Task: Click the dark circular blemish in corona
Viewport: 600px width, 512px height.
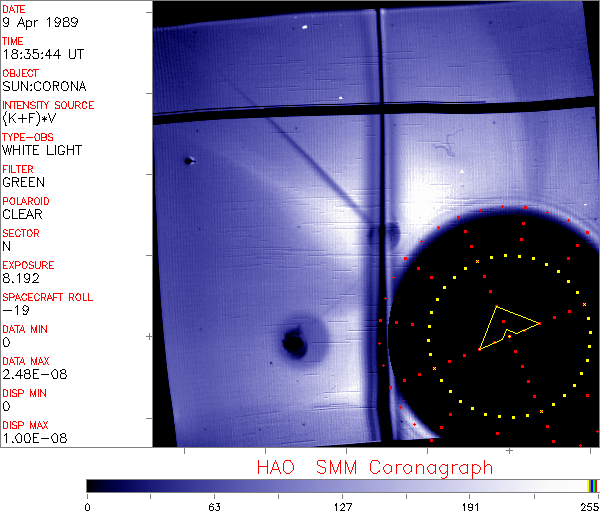Action: pyautogui.click(x=294, y=343)
